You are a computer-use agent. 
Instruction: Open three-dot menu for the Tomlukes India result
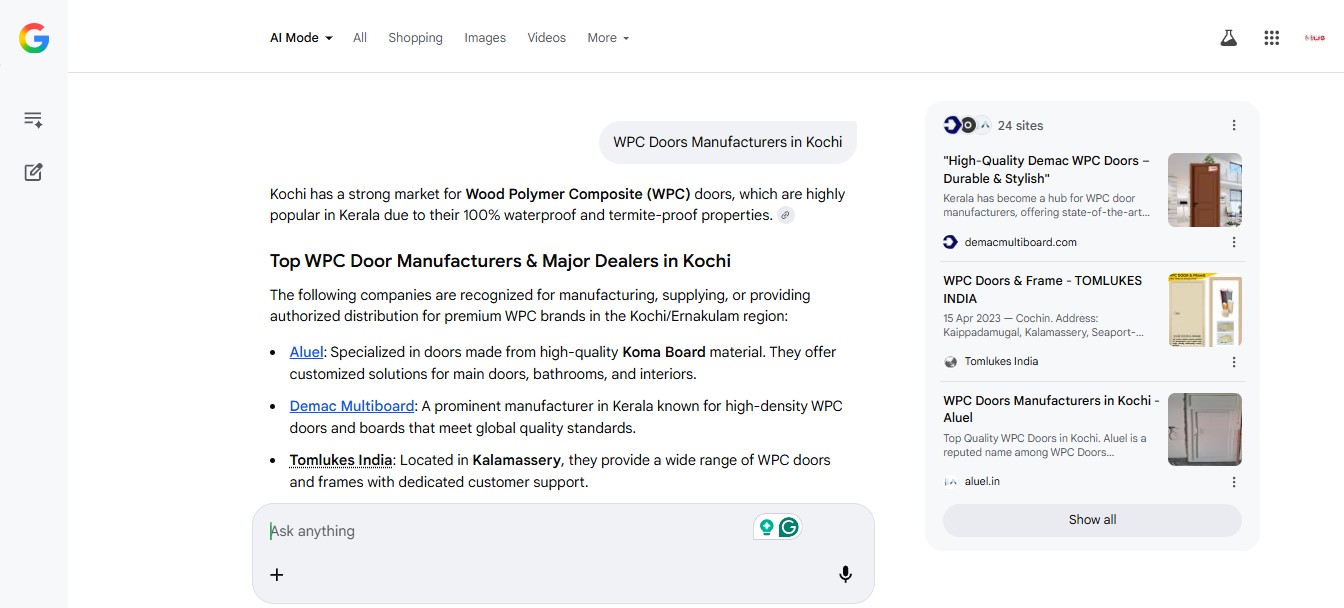coord(1234,362)
